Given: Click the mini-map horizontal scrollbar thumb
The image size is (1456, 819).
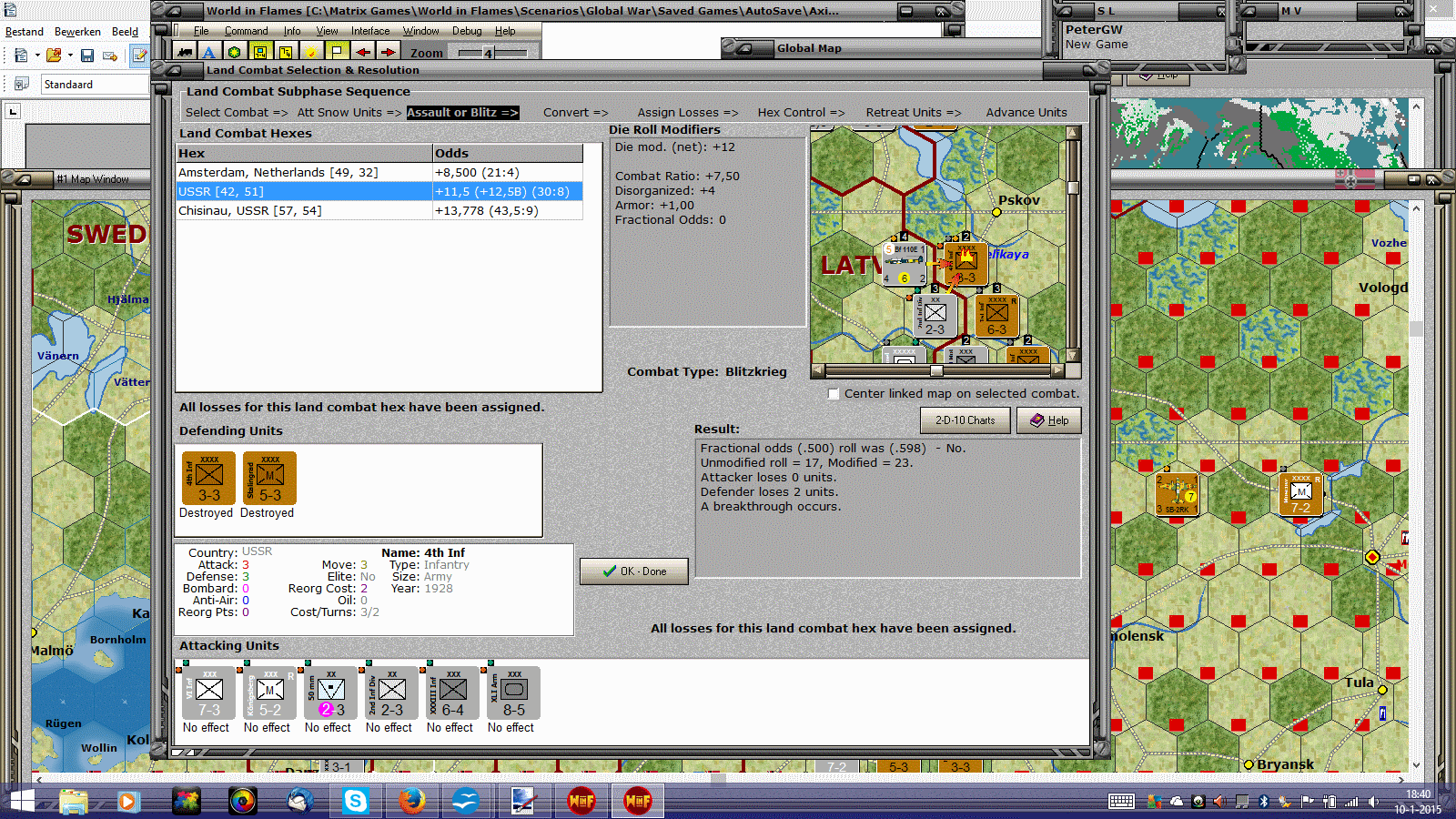Looking at the screenshot, I should pos(936,370).
